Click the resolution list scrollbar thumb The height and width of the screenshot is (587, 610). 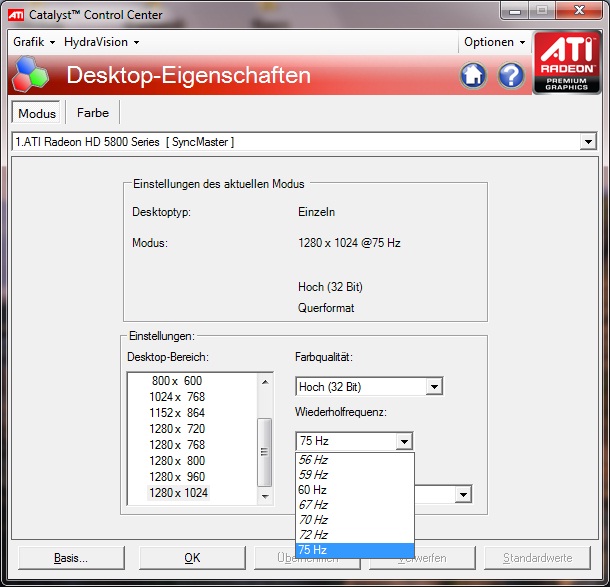click(265, 452)
